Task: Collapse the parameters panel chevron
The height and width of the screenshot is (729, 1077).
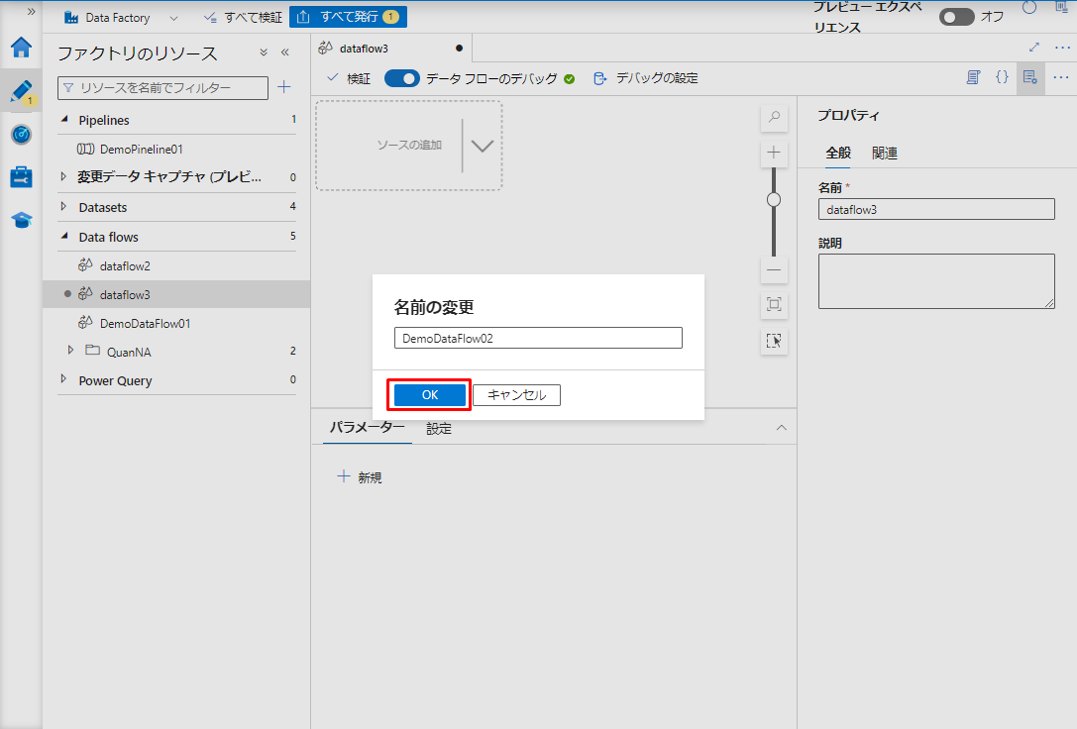Action: coord(781,427)
